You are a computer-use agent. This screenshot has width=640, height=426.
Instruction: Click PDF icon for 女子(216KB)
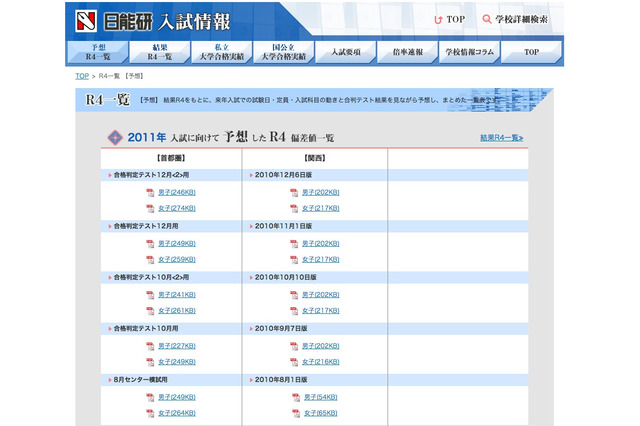(294, 362)
